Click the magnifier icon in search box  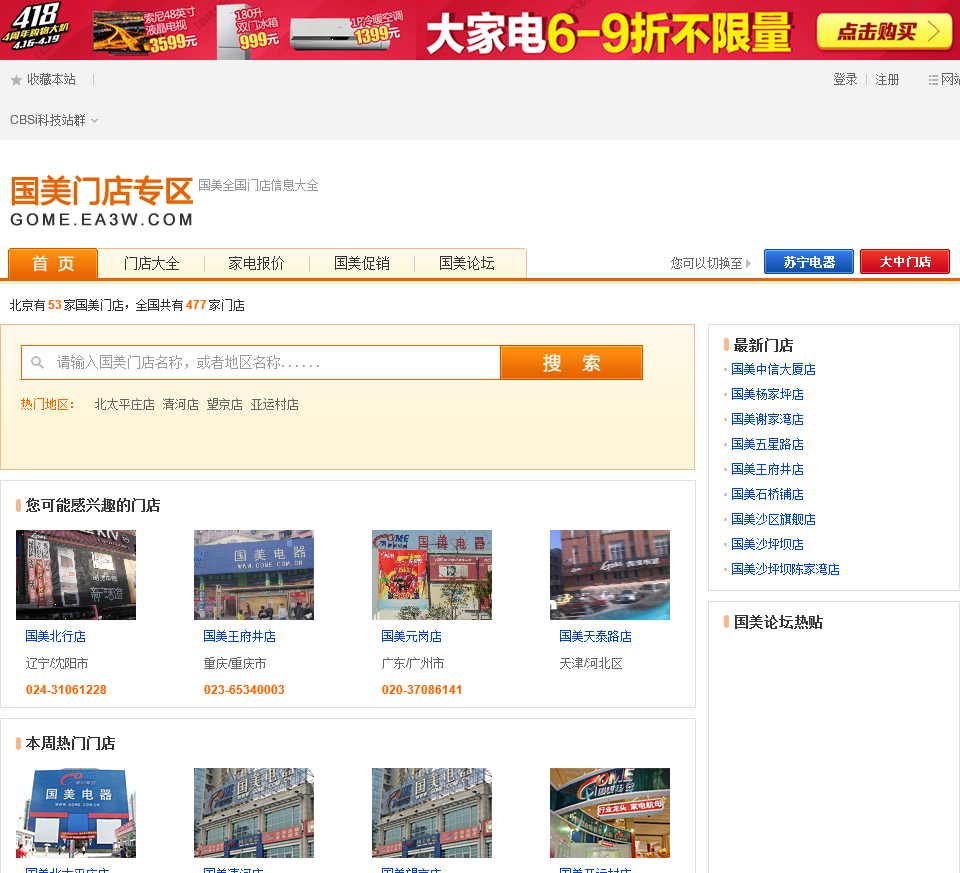37,362
